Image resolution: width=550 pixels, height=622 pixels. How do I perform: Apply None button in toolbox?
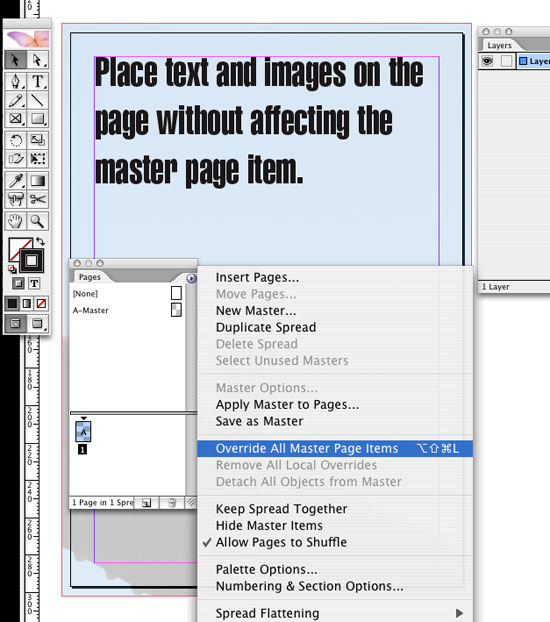[41, 303]
